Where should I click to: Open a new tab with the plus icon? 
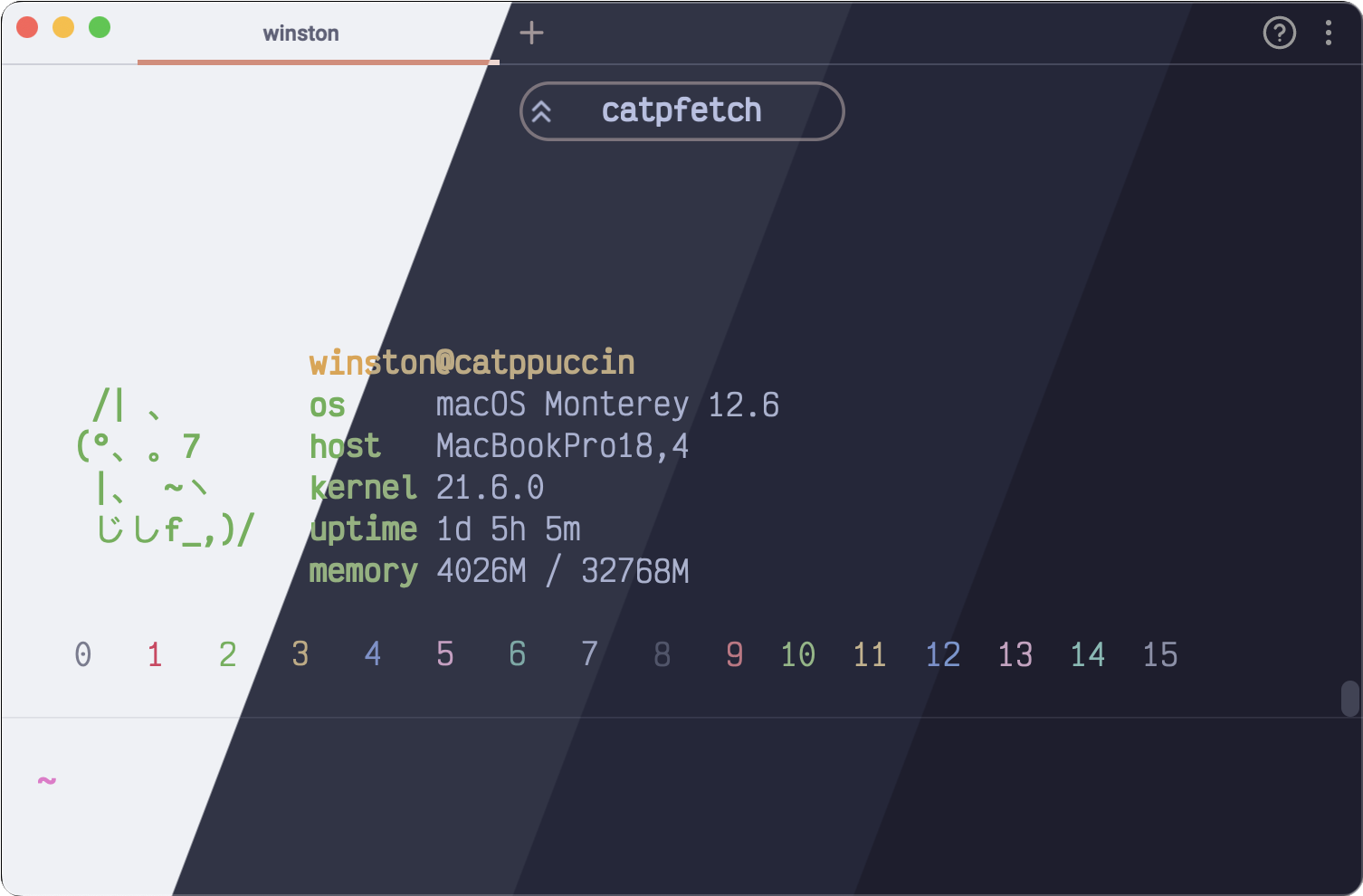pyautogui.click(x=531, y=33)
